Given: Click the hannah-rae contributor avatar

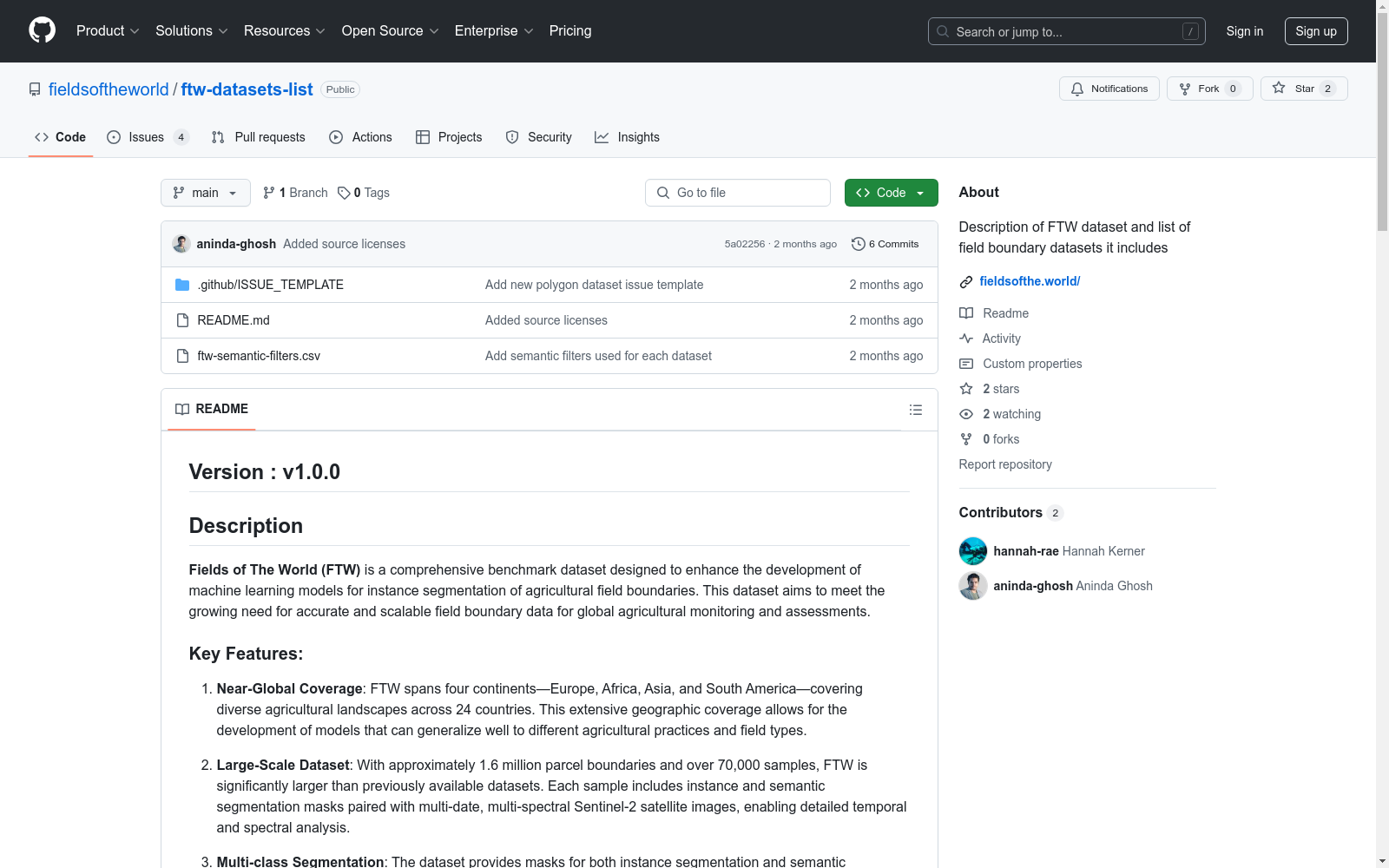Looking at the screenshot, I should [973, 551].
